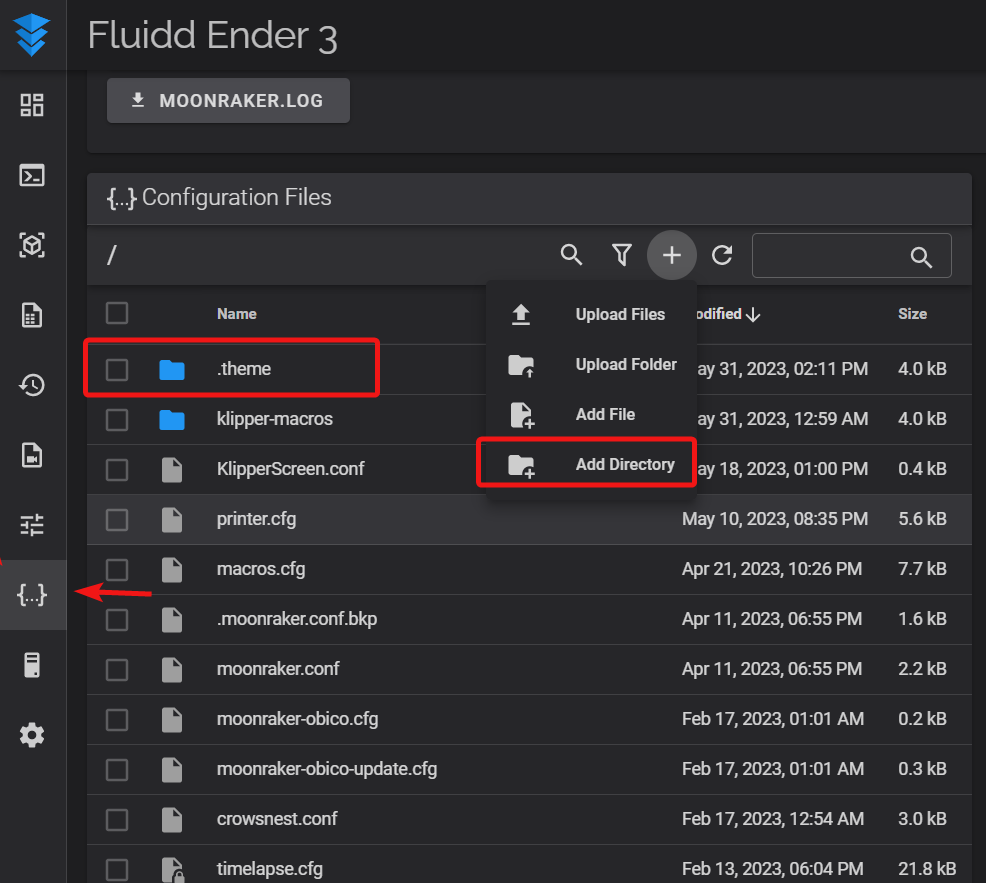Click the klipper-macros folder icon

172,419
